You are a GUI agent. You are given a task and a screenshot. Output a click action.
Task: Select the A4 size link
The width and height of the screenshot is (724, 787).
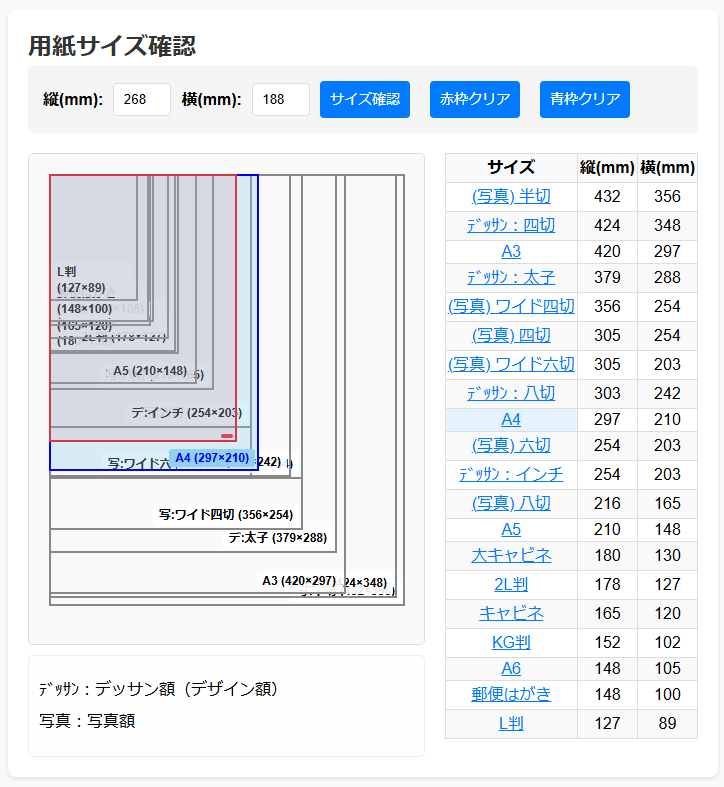pos(511,420)
